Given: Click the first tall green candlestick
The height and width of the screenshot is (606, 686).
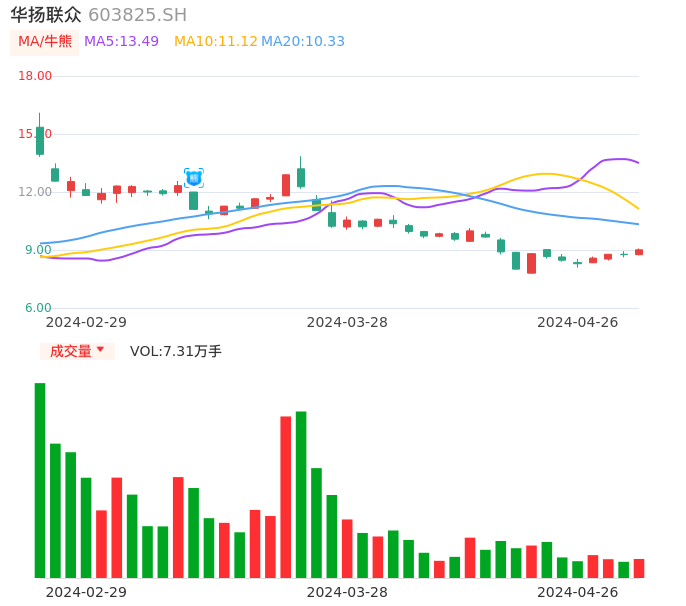Looking at the screenshot, I should coord(40,140).
